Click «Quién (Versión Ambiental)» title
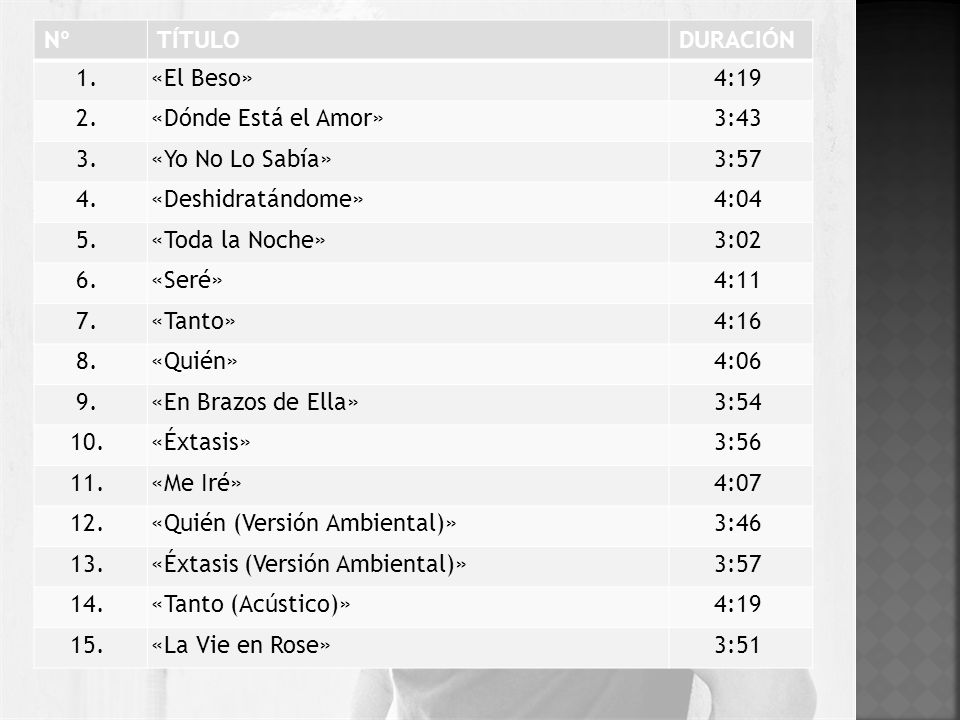Screen dimensions: 960x720 coord(304,523)
